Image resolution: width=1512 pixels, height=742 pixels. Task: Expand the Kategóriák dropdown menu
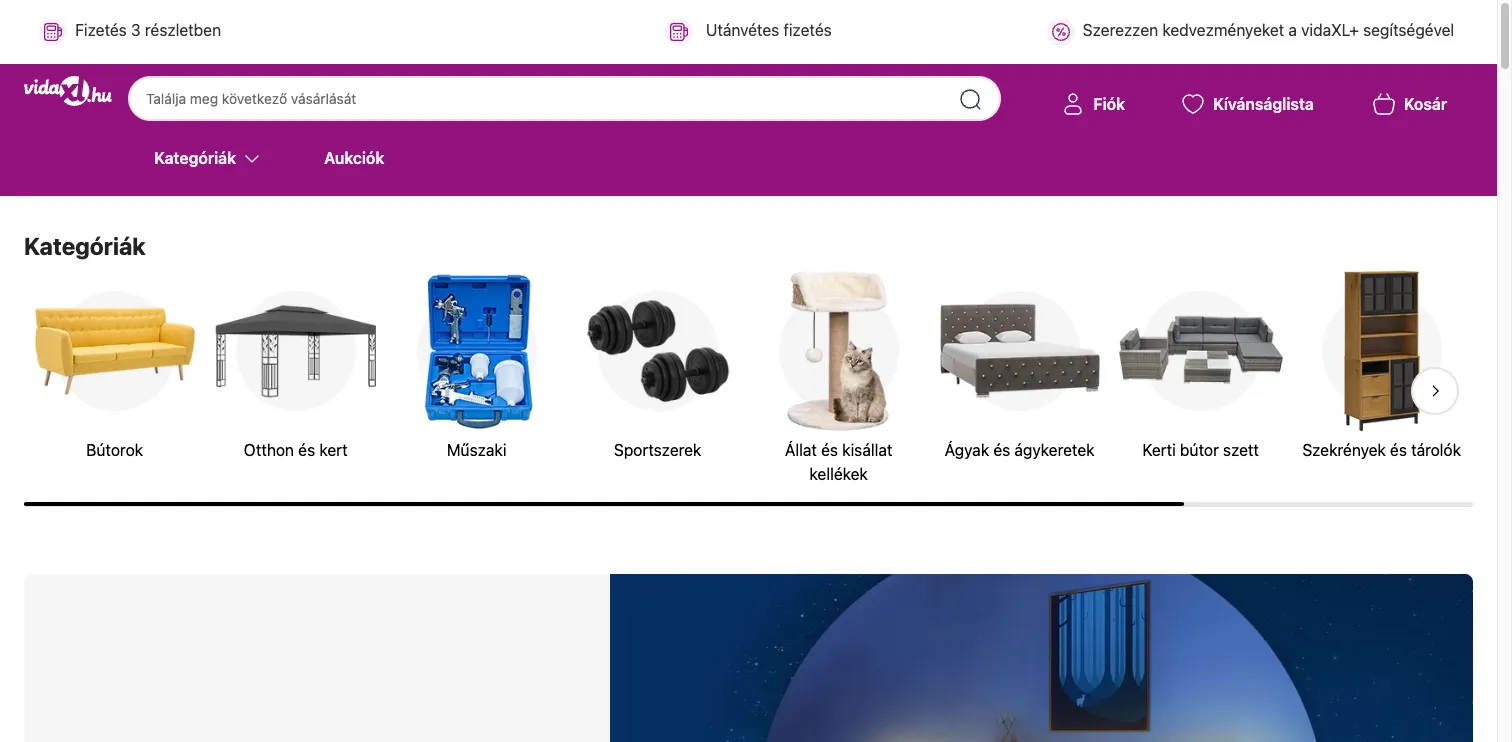click(x=207, y=158)
